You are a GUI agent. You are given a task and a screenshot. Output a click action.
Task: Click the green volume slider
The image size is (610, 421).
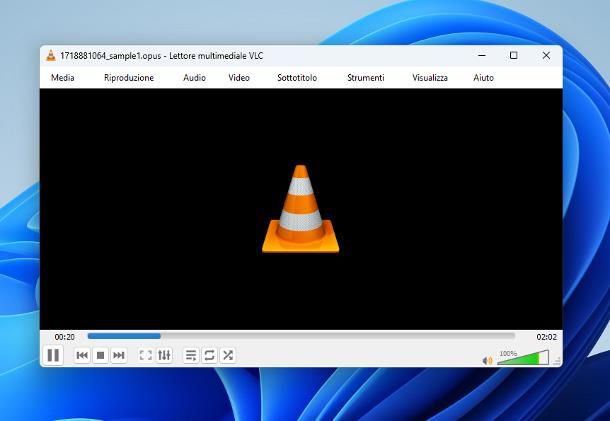[523, 358]
